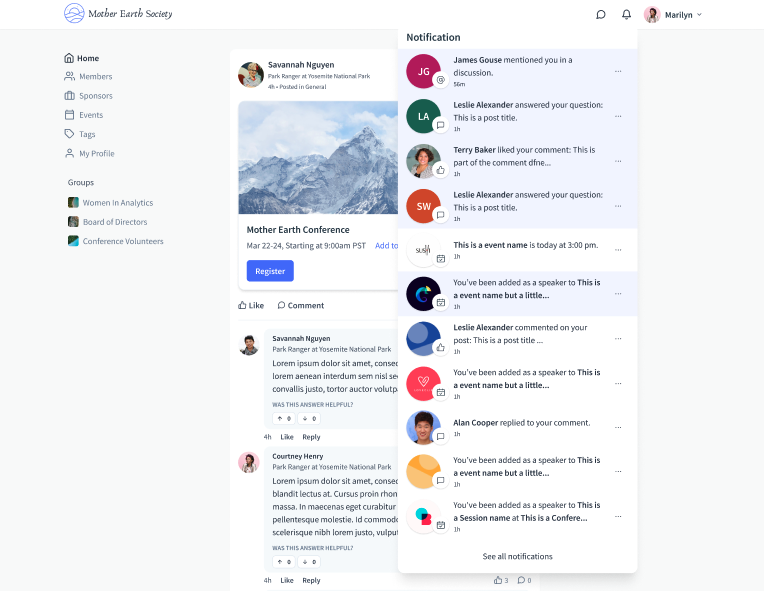Viewport: 764px width, 591px height.
Task: Click the My Profile person icon
Action: 70,153
